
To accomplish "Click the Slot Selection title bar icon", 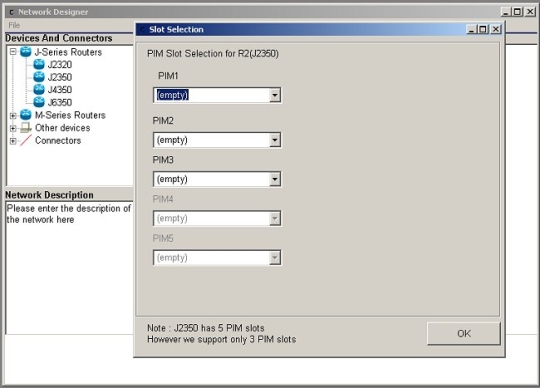I will coord(142,30).
